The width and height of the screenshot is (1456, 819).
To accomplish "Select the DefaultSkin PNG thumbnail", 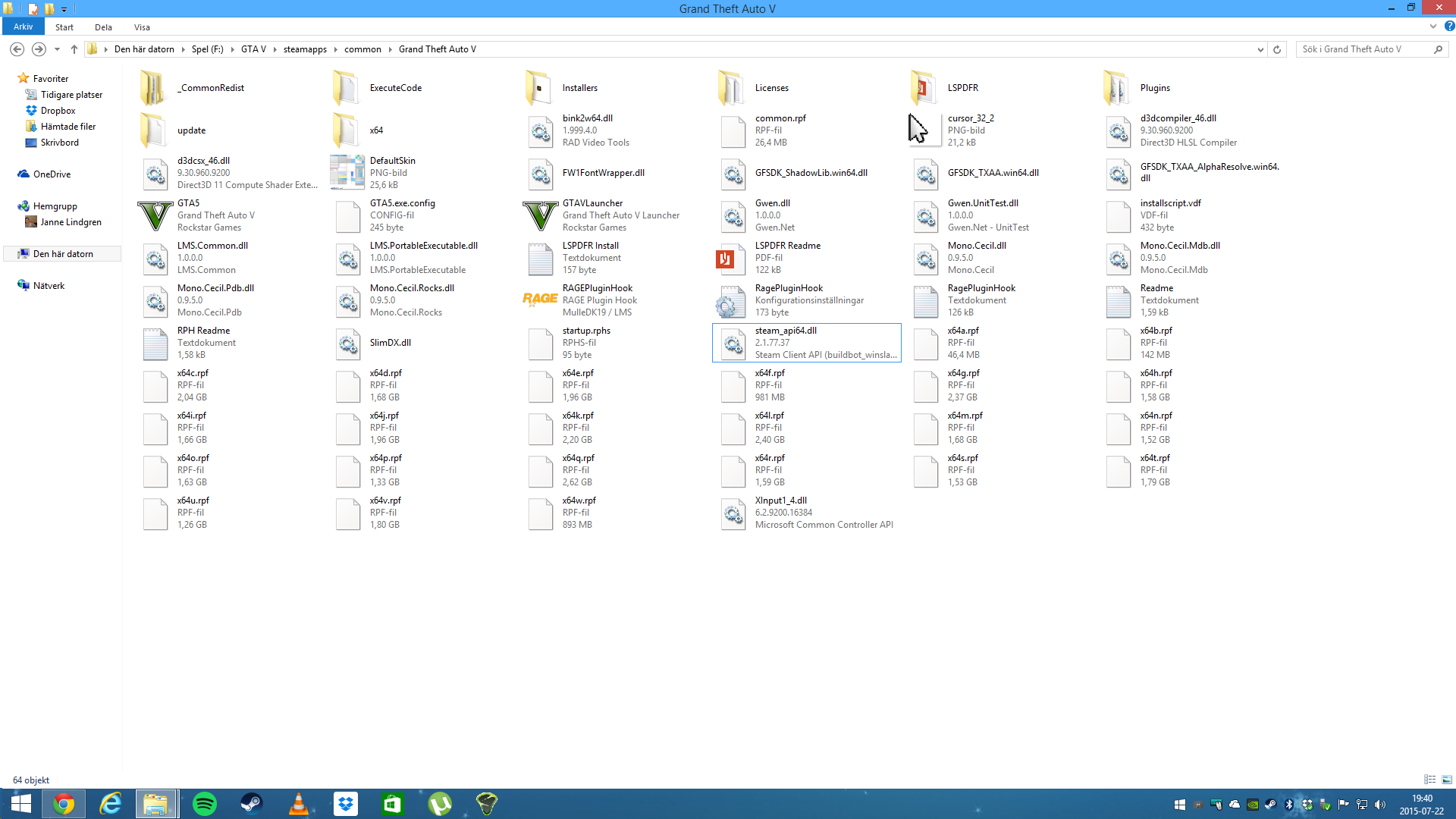I will (x=347, y=173).
